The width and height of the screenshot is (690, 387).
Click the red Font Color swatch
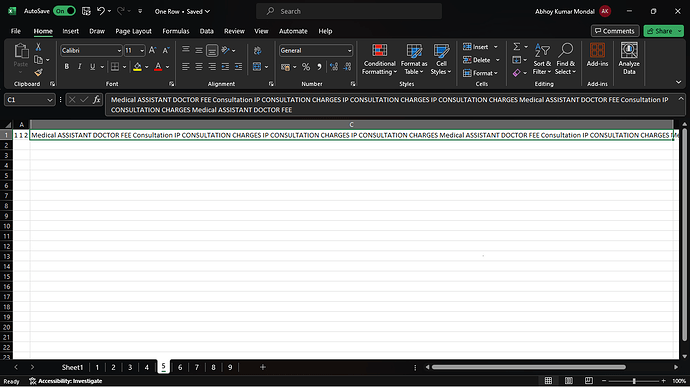pos(158,67)
